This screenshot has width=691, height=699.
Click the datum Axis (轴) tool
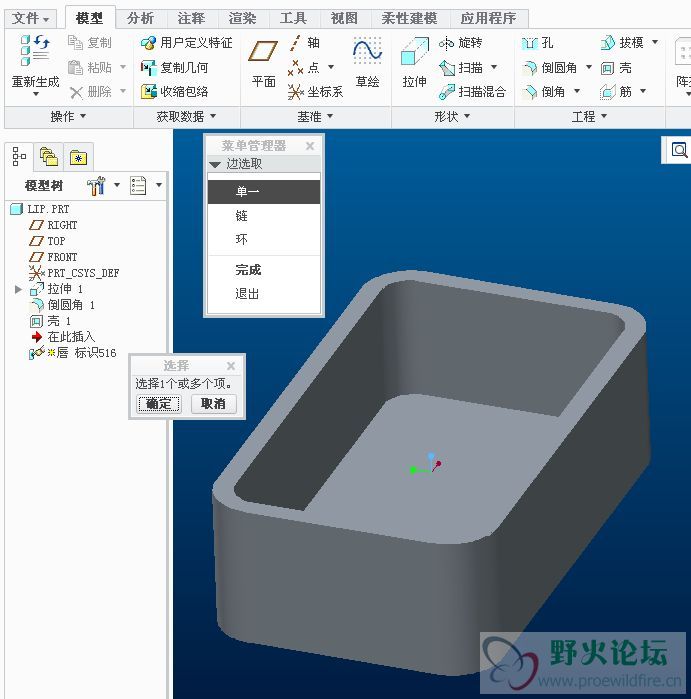pos(305,43)
